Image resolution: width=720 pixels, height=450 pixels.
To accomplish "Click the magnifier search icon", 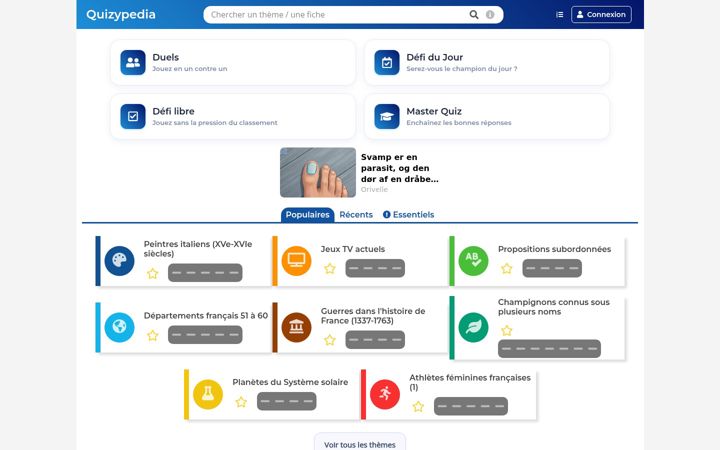I will click(474, 15).
